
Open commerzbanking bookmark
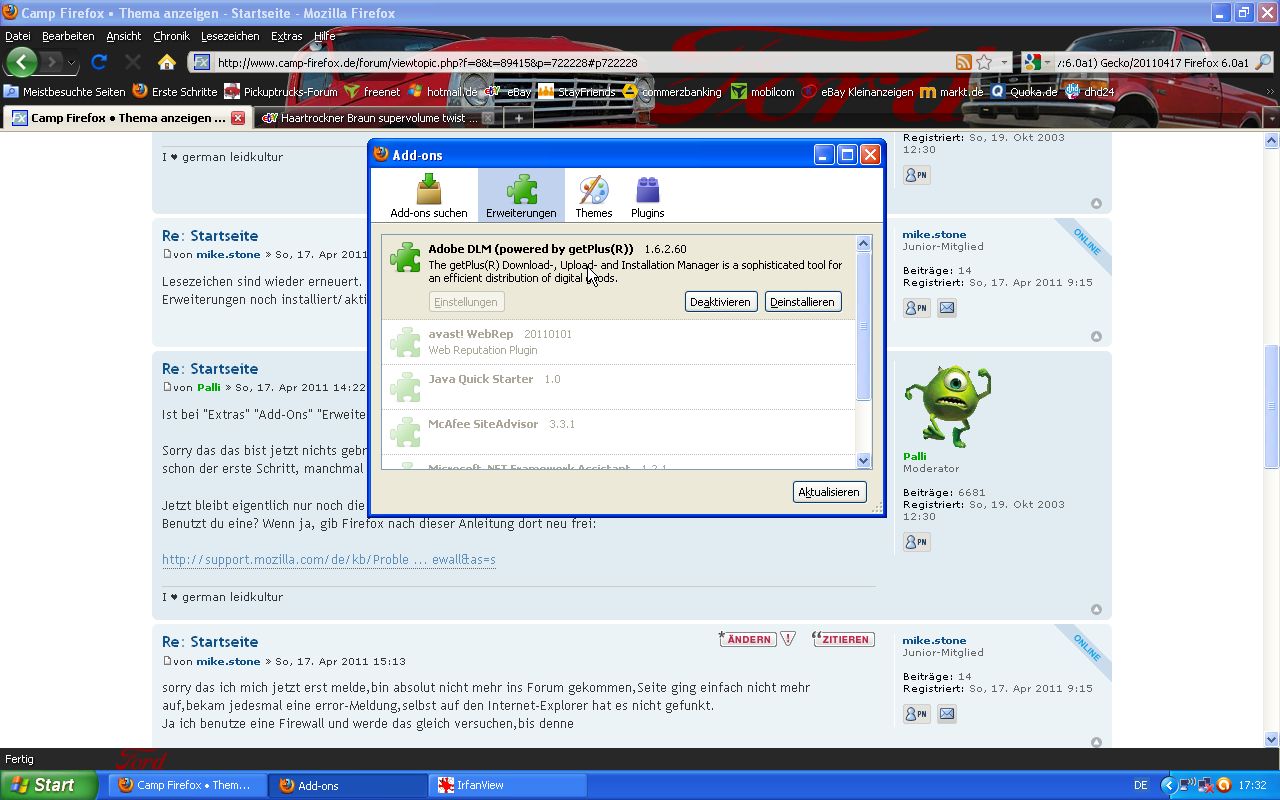click(x=672, y=91)
